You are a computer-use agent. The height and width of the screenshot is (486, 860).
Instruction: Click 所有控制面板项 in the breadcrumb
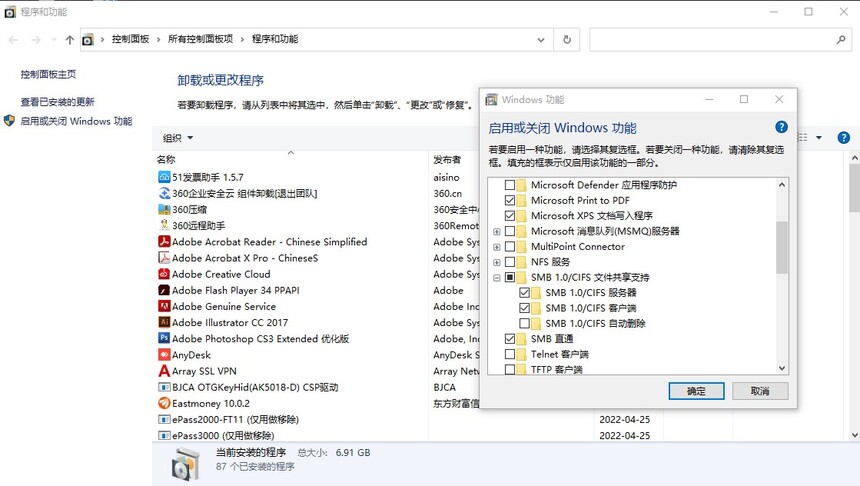click(200, 39)
